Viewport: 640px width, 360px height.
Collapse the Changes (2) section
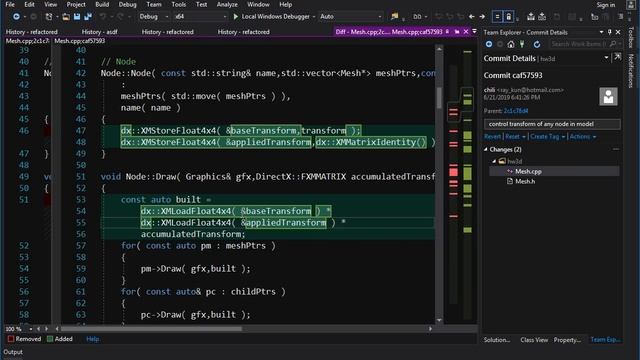pos(486,149)
